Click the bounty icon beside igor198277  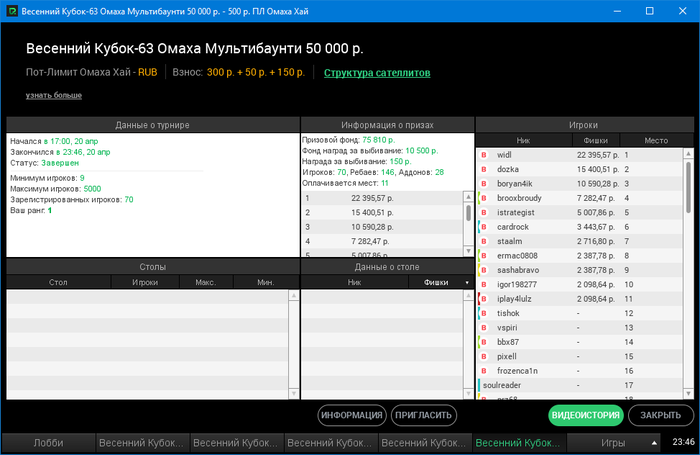coord(483,284)
